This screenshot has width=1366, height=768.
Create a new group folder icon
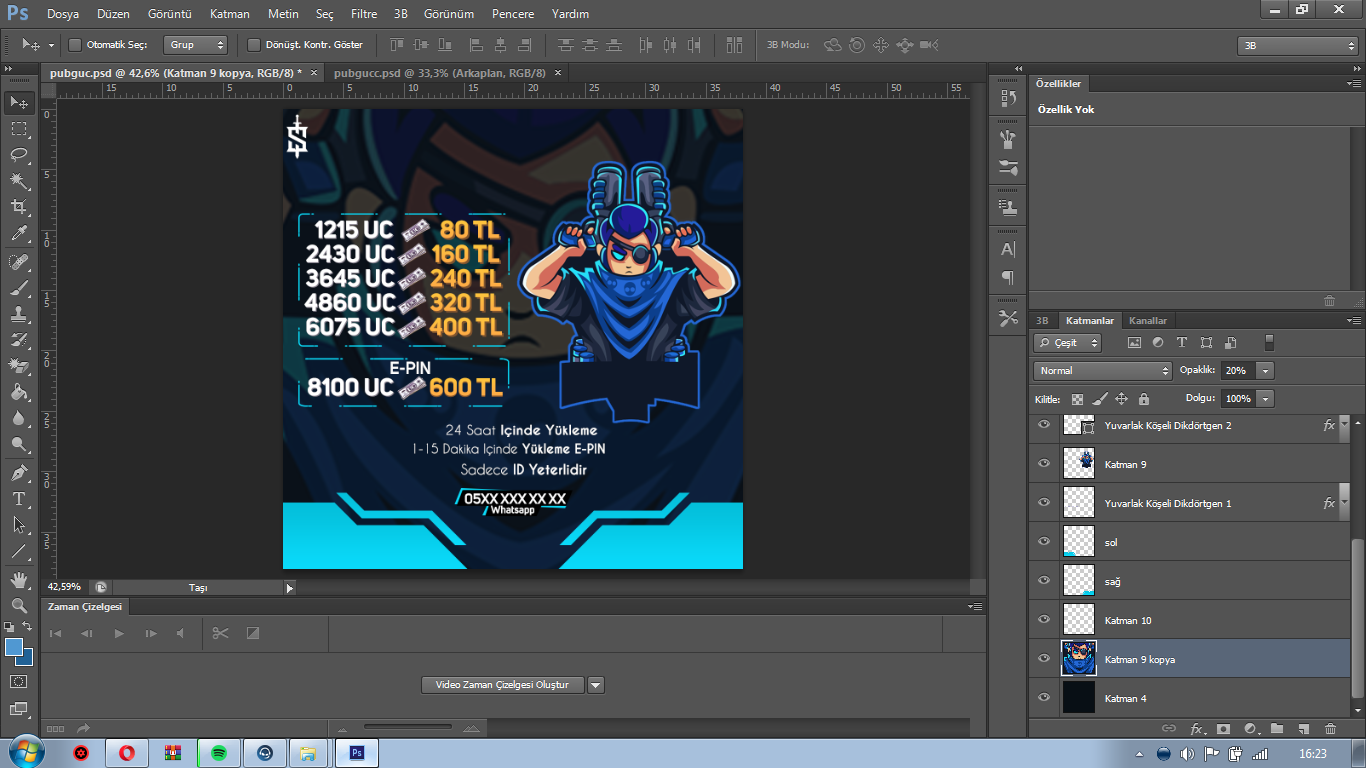click(x=1277, y=729)
